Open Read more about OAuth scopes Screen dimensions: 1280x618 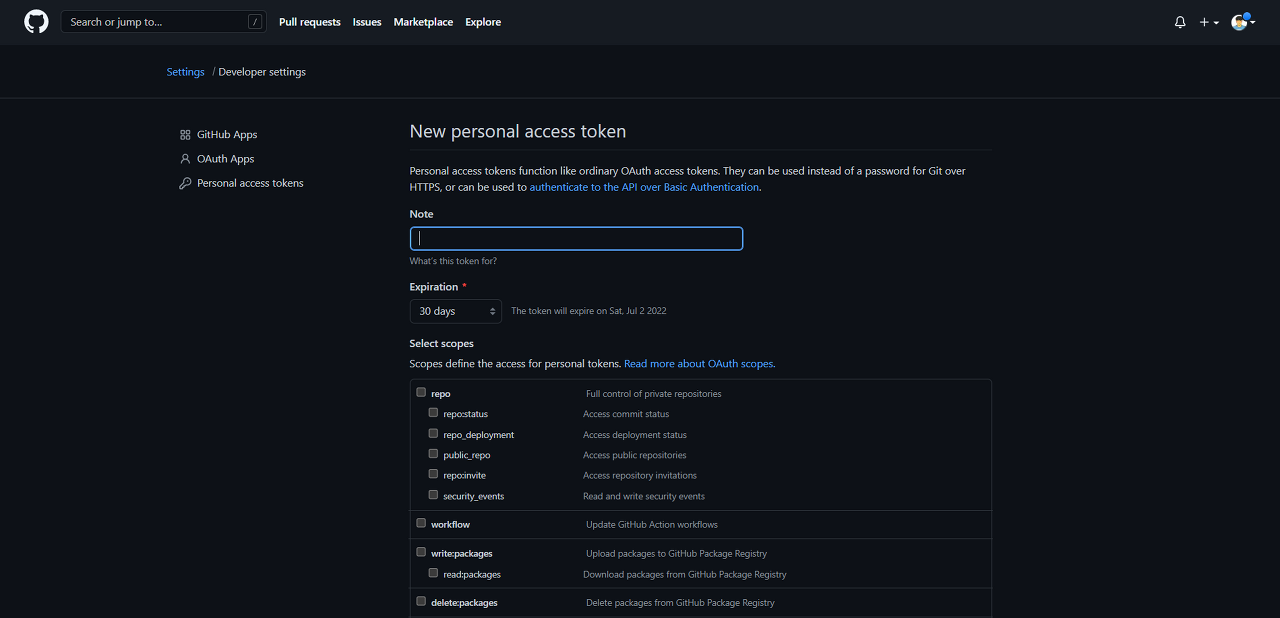tap(698, 363)
